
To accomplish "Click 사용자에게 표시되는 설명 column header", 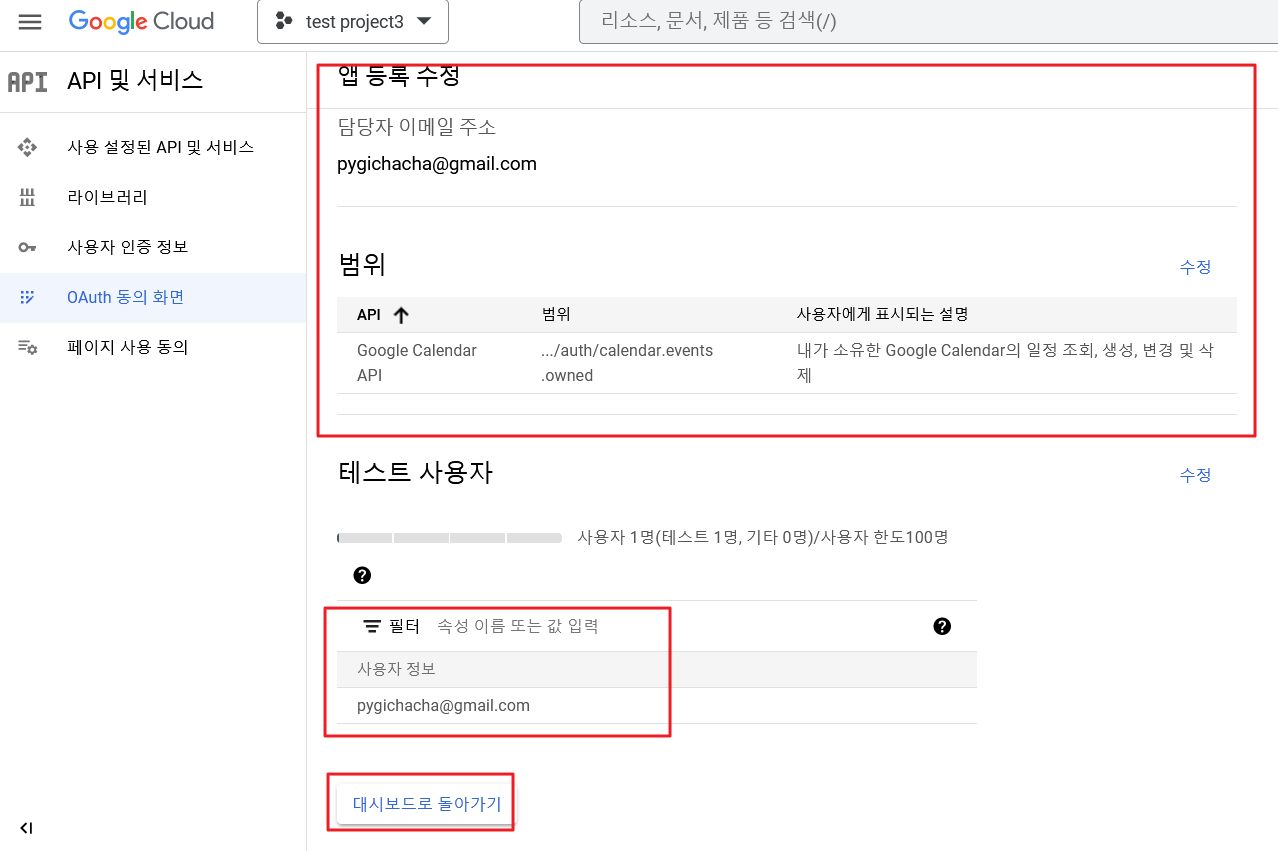I will [882, 314].
